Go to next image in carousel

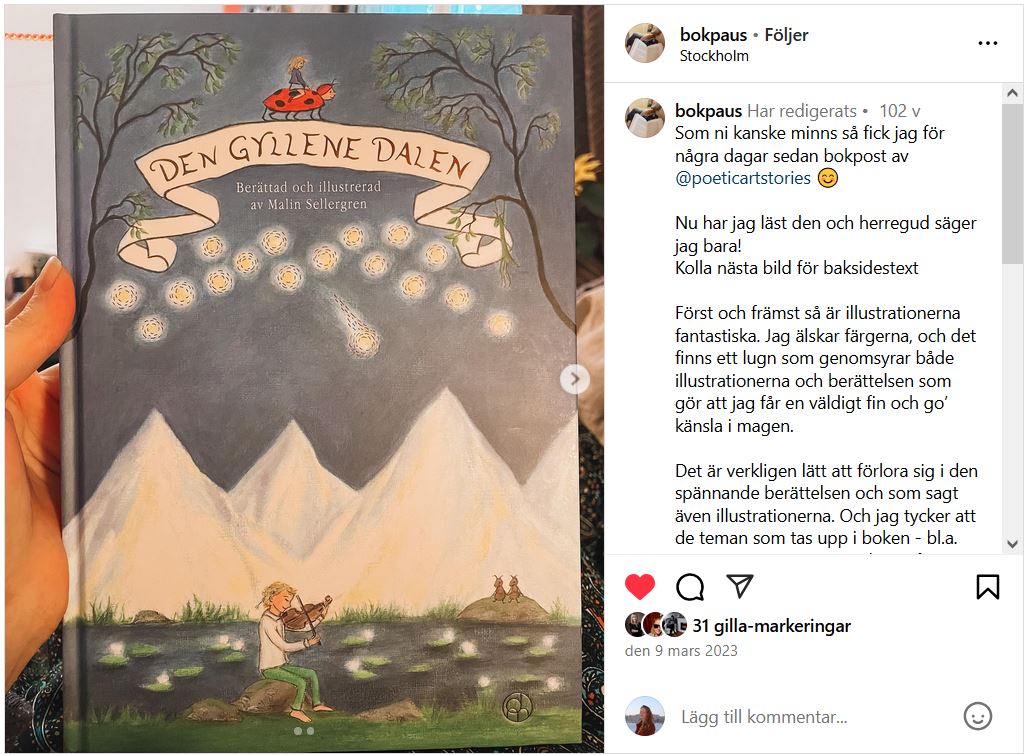575,379
